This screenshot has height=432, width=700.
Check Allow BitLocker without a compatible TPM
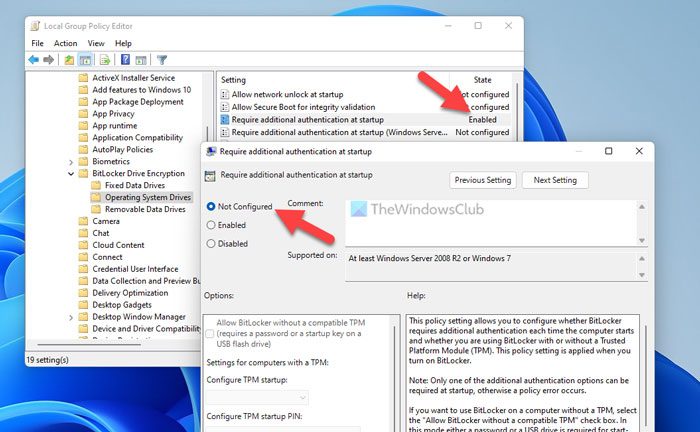[x=210, y=333]
